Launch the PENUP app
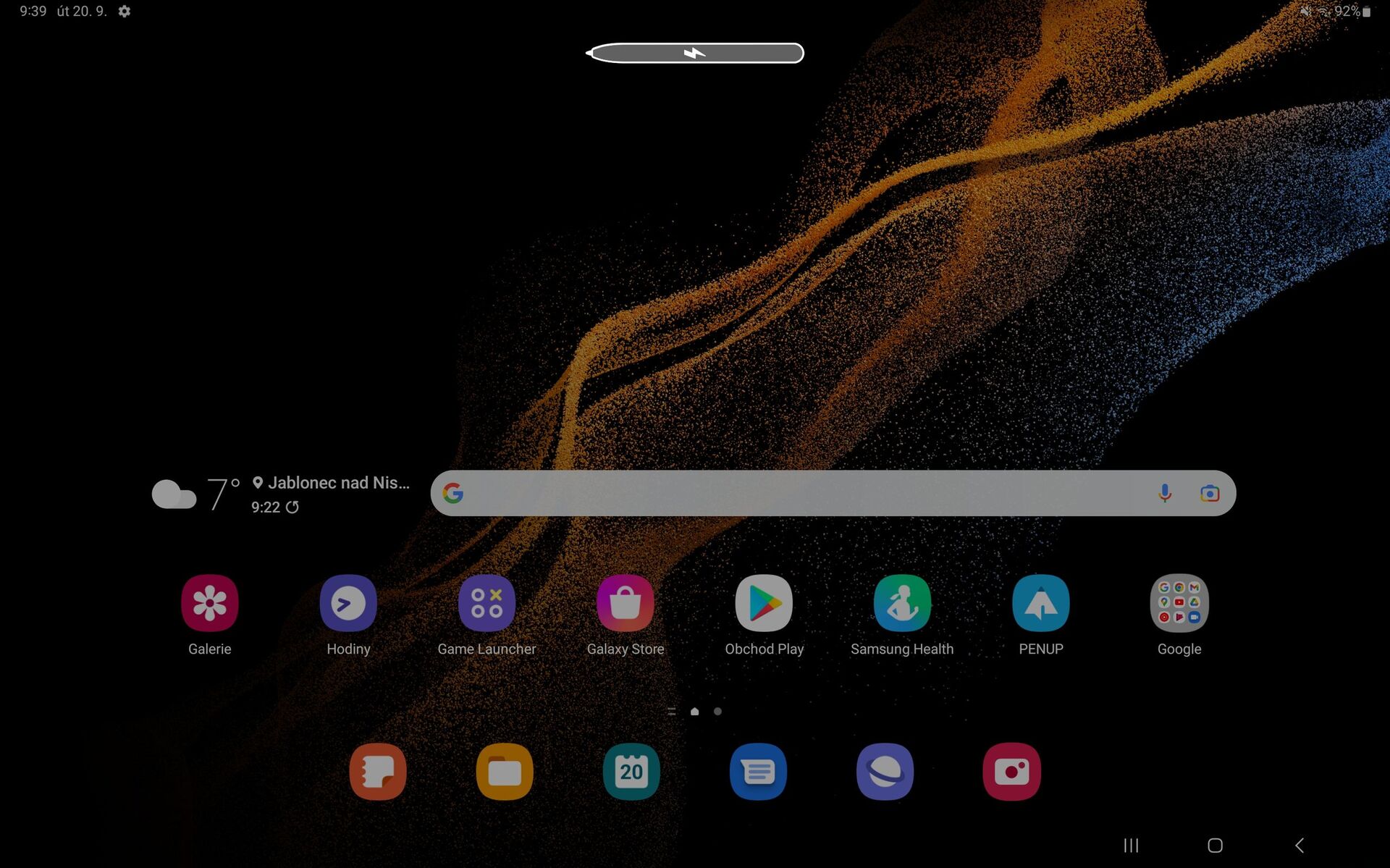This screenshot has width=1390, height=868. [x=1040, y=603]
